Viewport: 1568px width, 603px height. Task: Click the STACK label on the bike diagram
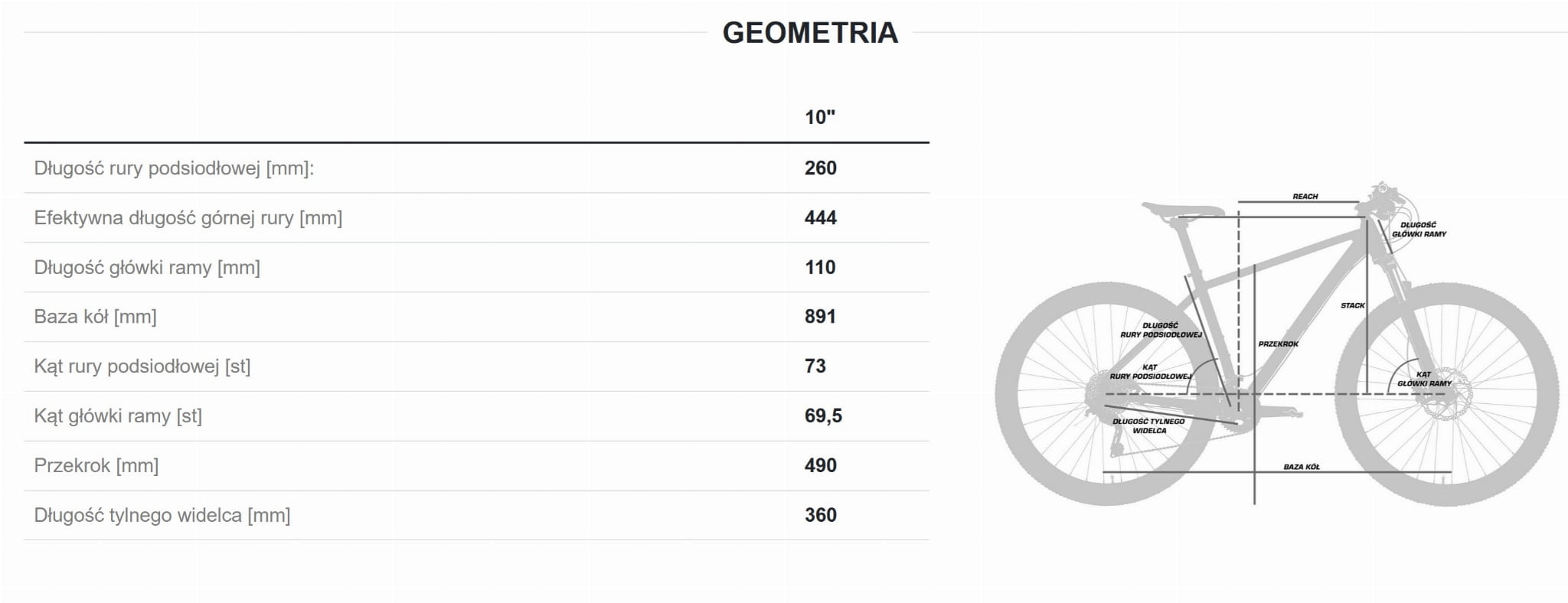[x=1352, y=305]
